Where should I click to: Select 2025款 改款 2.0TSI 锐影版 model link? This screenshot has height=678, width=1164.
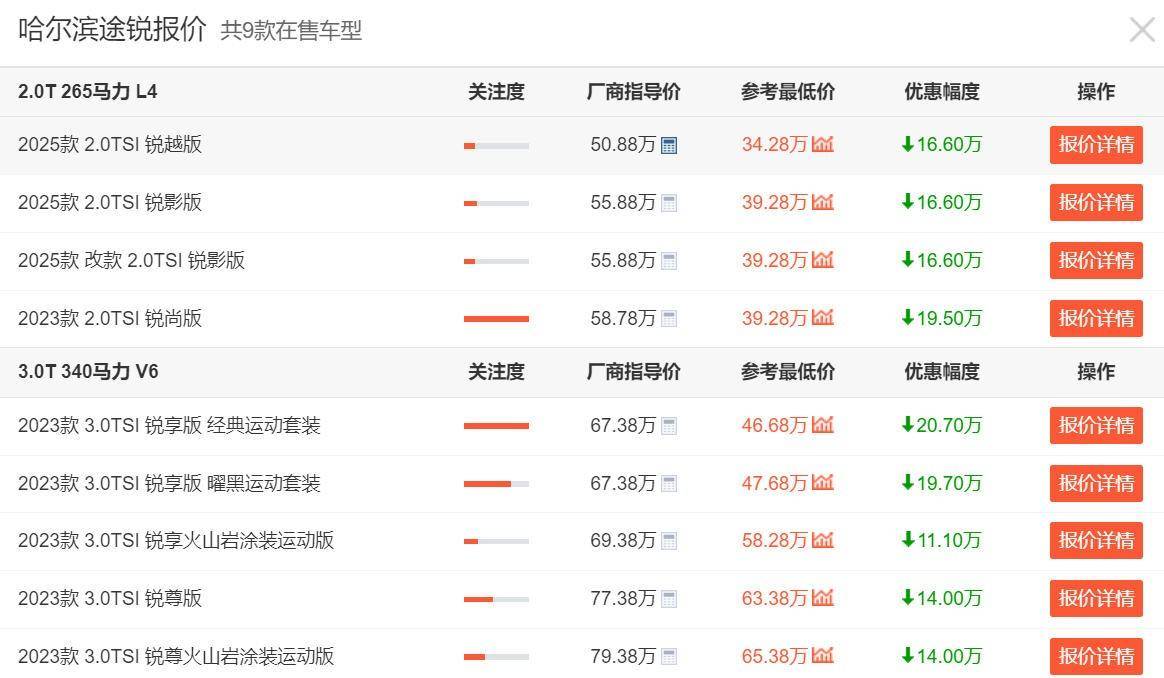point(131,261)
